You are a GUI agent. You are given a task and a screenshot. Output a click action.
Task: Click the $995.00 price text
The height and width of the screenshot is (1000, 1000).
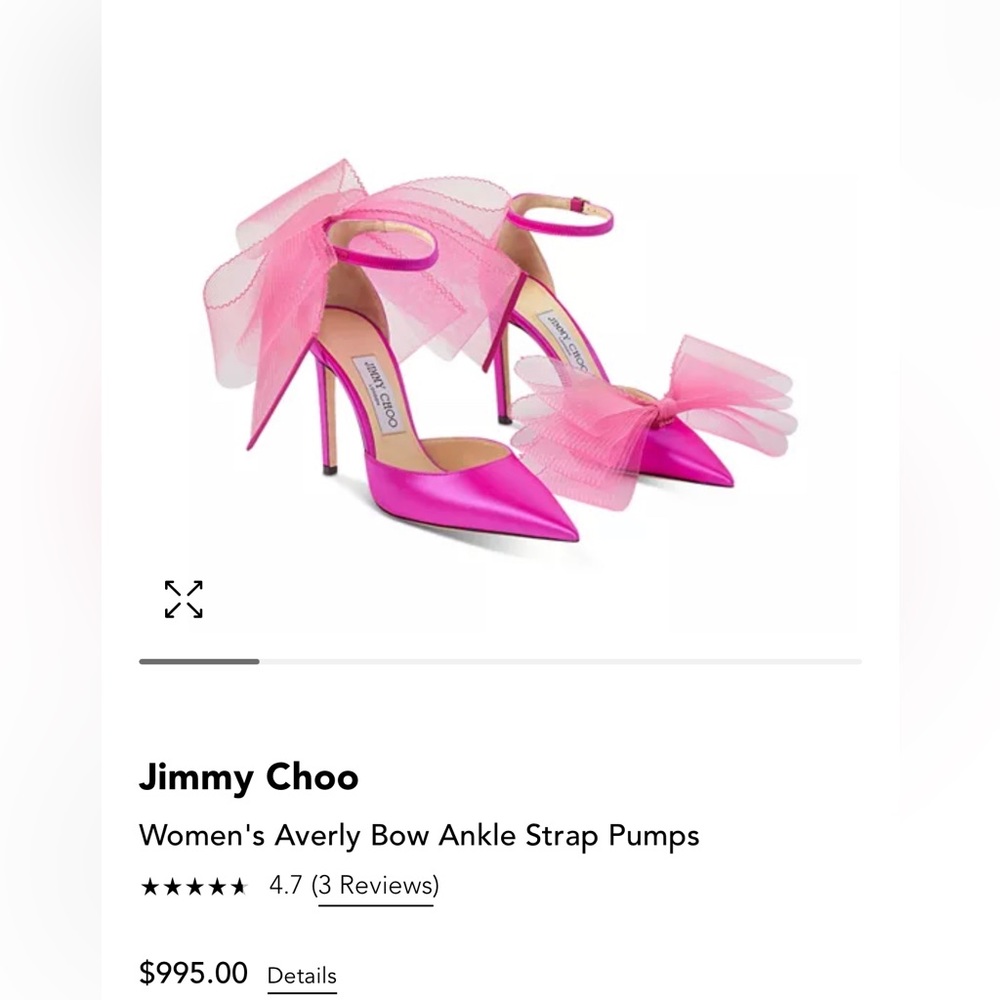pyautogui.click(x=192, y=973)
